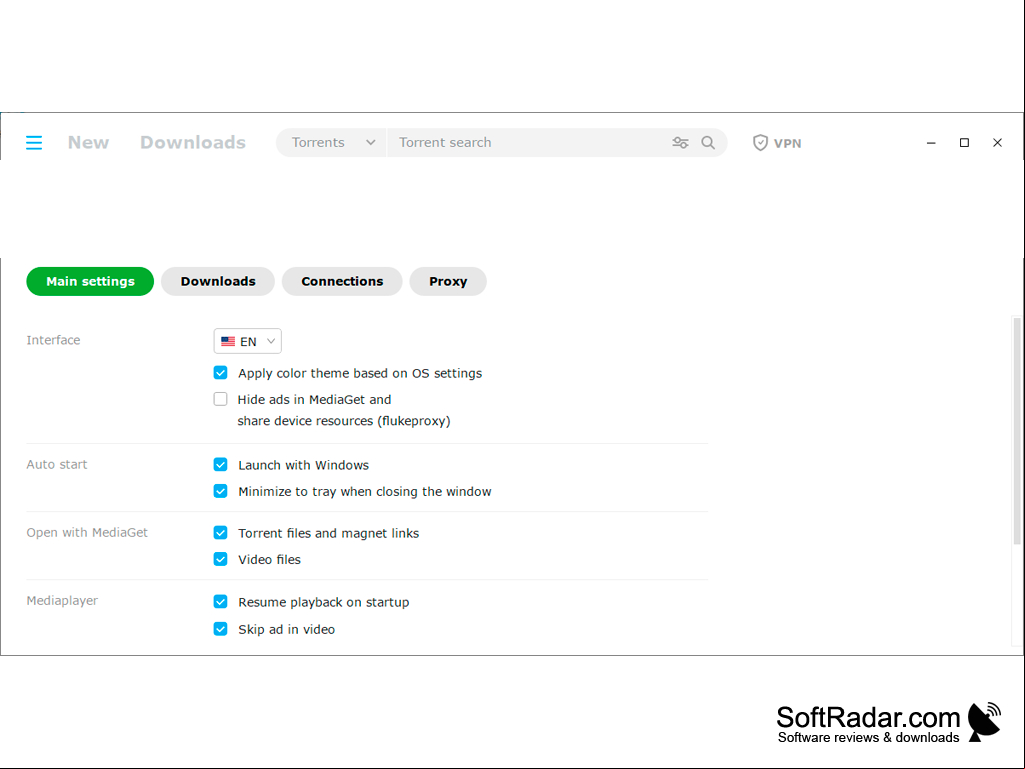This screenshot has width=1025, height=769.
Task: Uncheck the Video files association
Action: coord(220,559)
